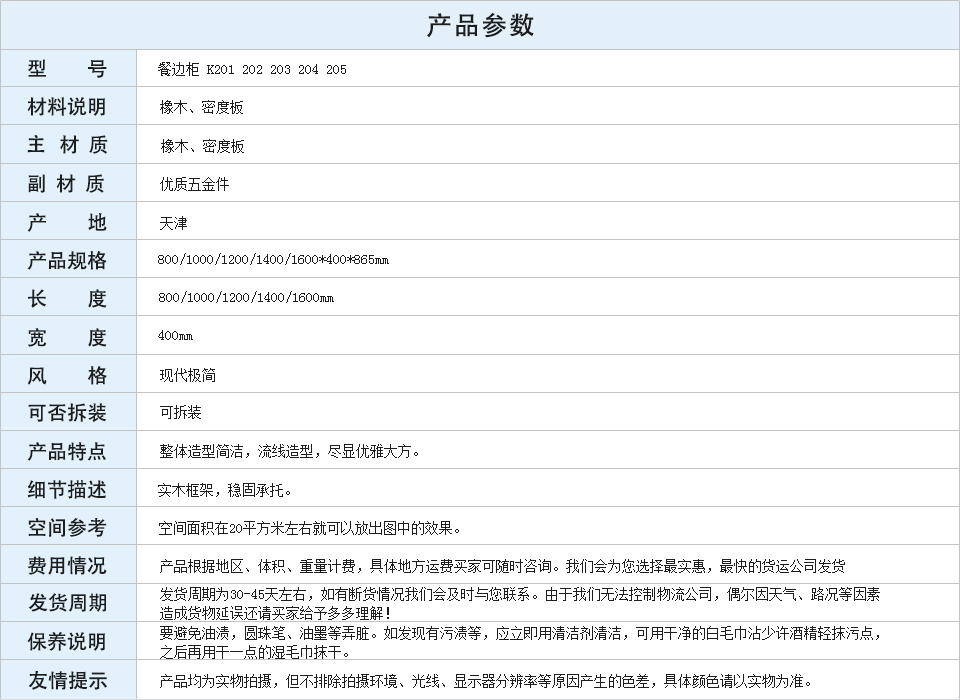Screen dimensions: 960x700
Task: Click the 可拆装 value
Action: click(180, 412)
